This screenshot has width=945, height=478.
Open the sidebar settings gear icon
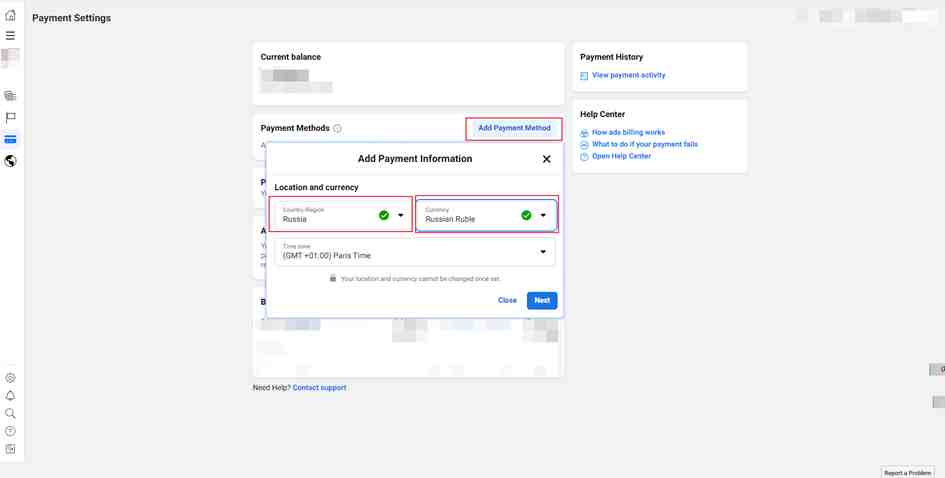click(x=10, y=378)
